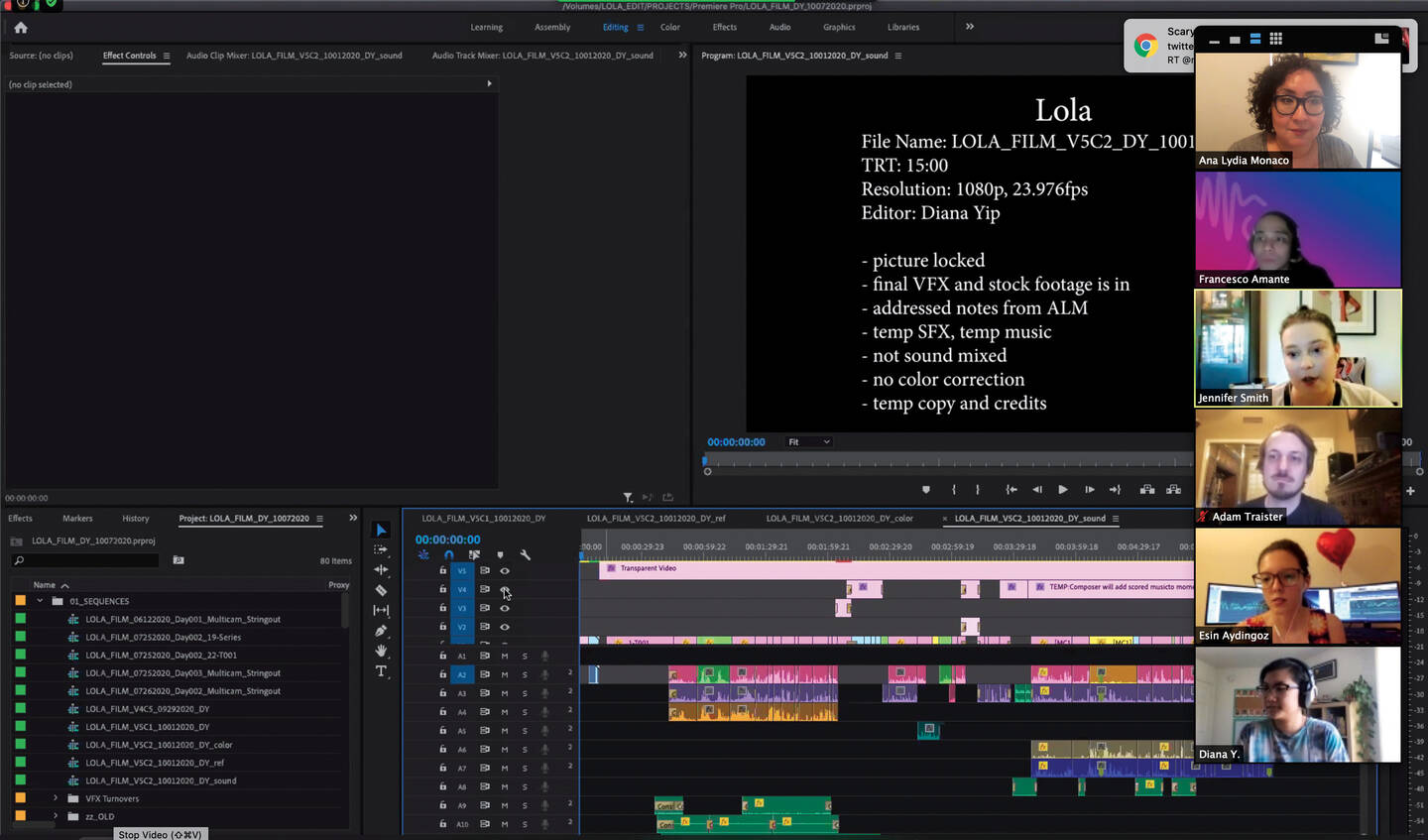Expand the zz_OLD bin
Viewport: 1428px width, 840px height.
pyautogui.click(x=56, y=816)
